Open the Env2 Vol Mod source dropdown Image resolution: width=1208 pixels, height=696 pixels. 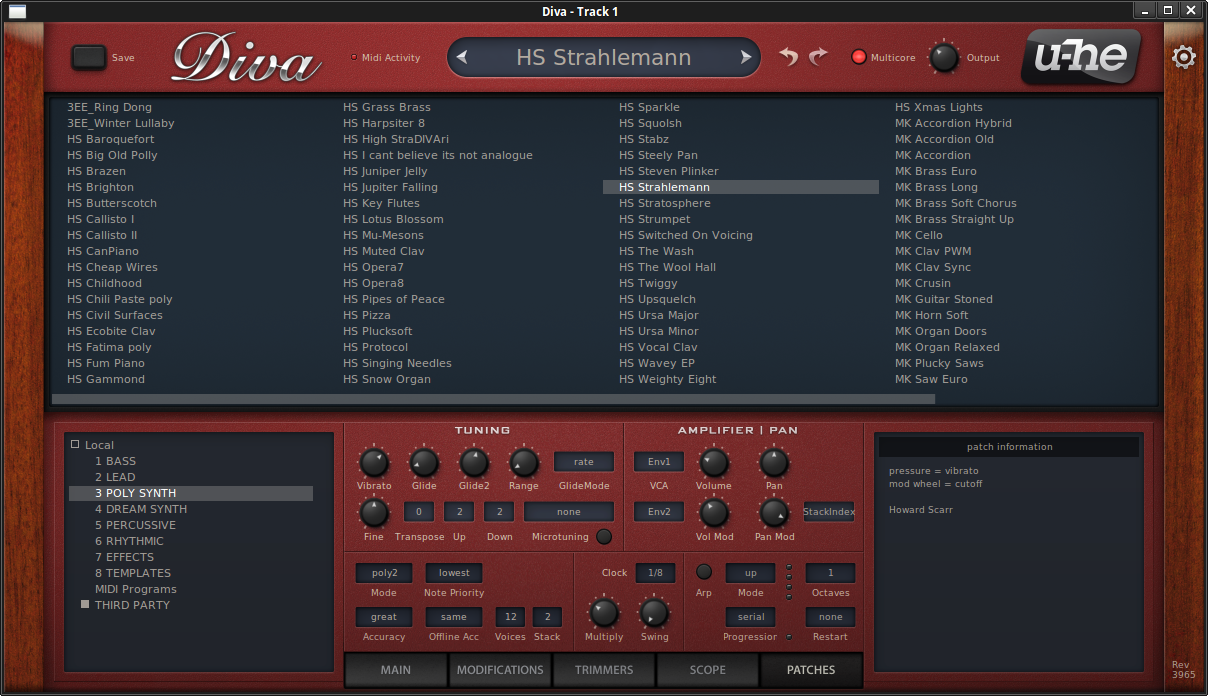(x=659, y=511)
